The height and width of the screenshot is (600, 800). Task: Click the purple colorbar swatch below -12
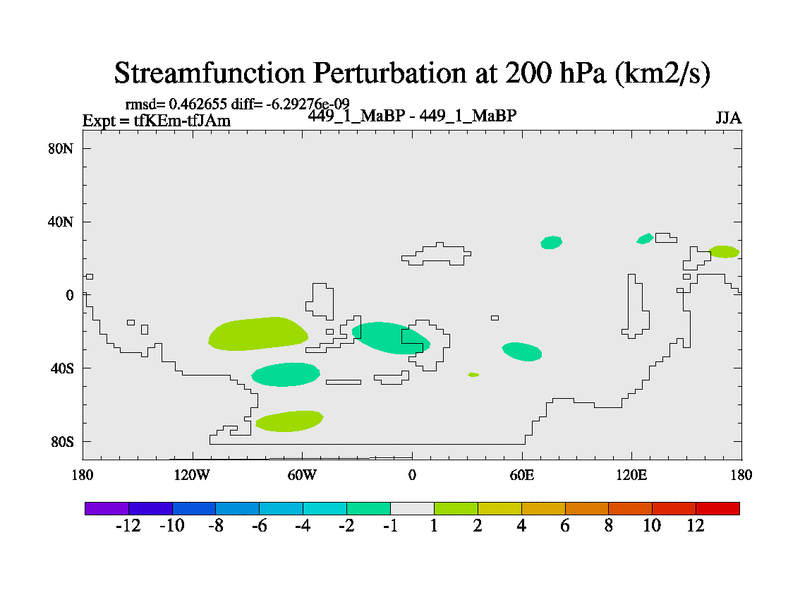(x=107, y=508)
